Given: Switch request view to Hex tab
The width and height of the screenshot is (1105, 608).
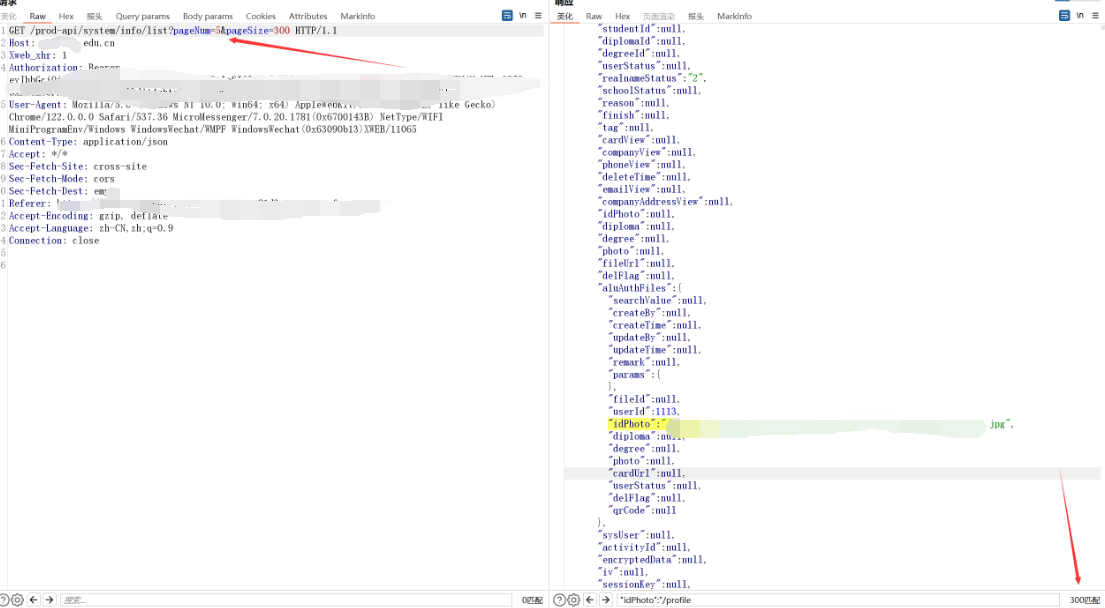Looking at the screenshot, I should point(66,16).
